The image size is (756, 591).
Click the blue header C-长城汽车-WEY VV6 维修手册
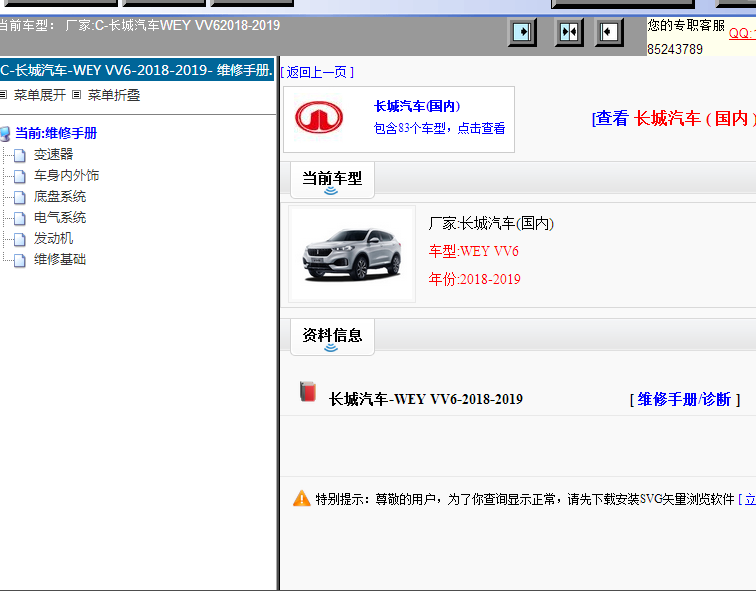point(137,70)
